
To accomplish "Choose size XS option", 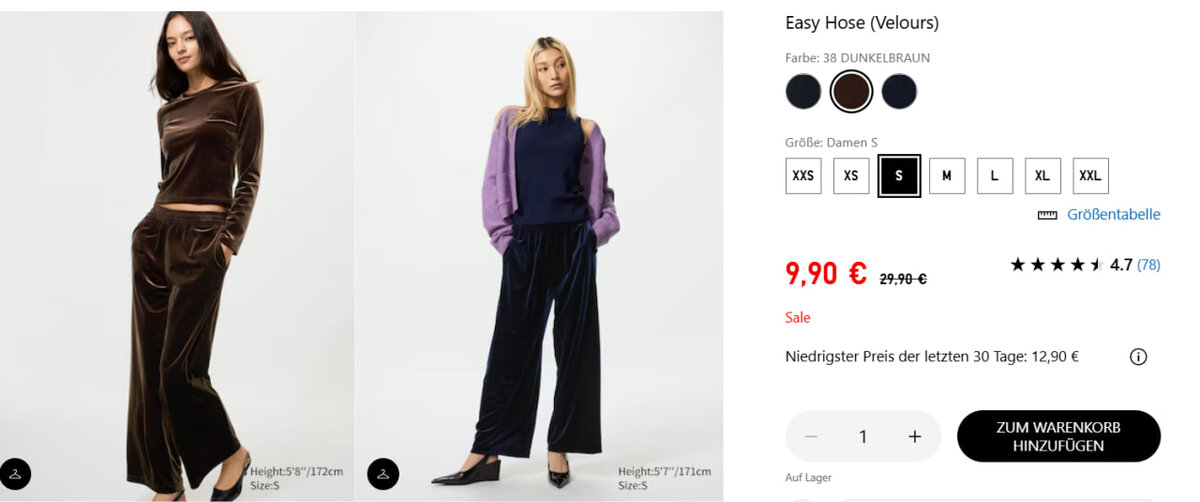I will tap(851, 176).
